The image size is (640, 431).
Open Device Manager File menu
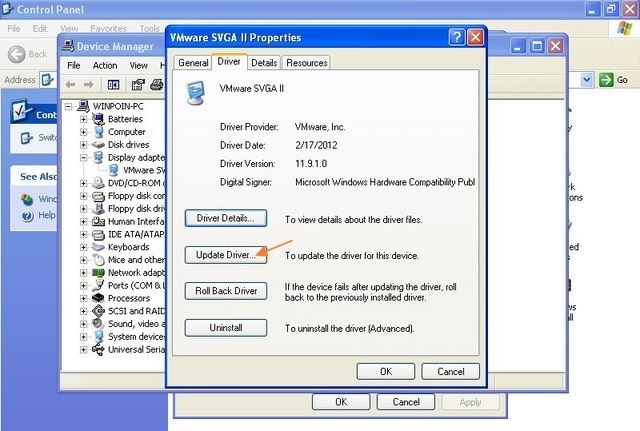point(73,65)
